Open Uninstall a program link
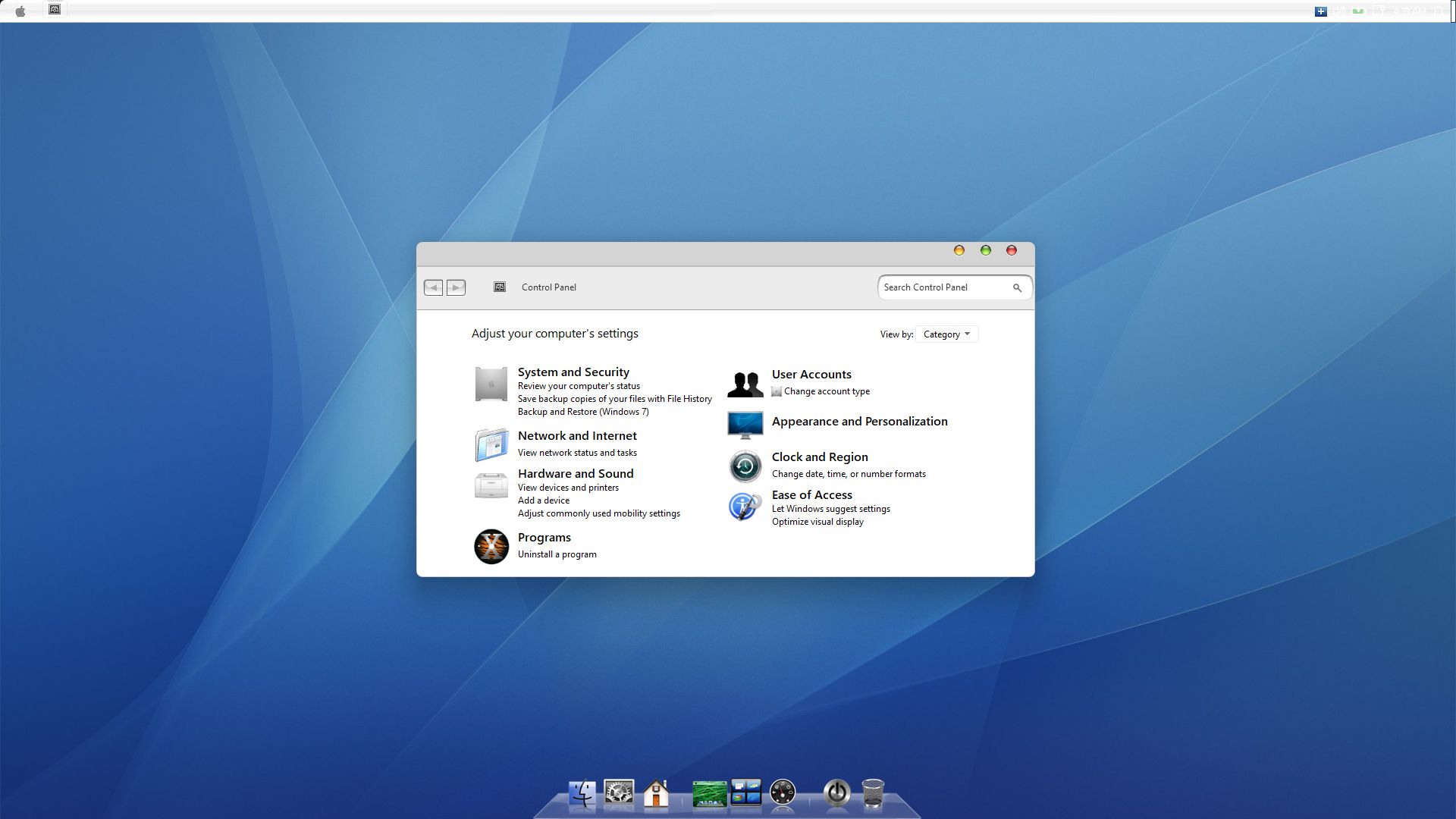Viewport: 1456px width, 819px height. pos(557,554)
